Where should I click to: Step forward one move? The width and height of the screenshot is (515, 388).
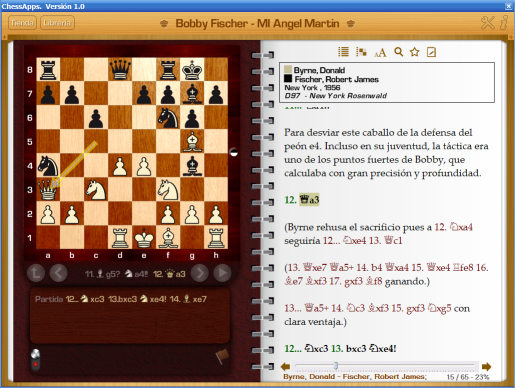click(x=200, y=273)
